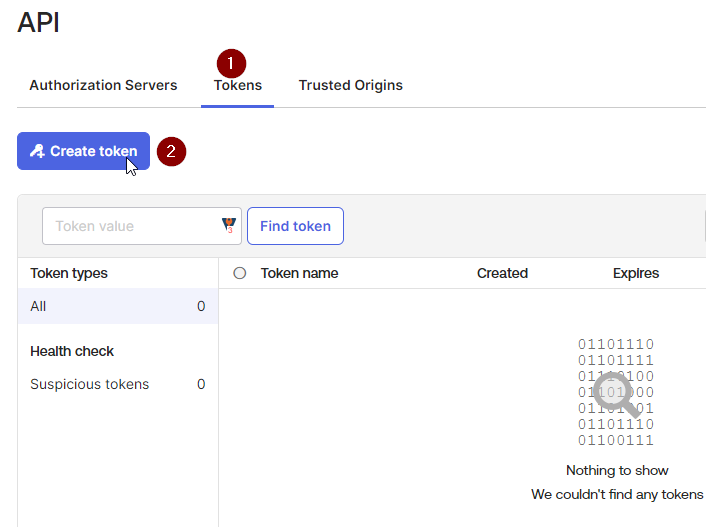The height and width of the screenshot is (527, 706).
Task: Sort by Token name column header
Action: pos(299,273)
